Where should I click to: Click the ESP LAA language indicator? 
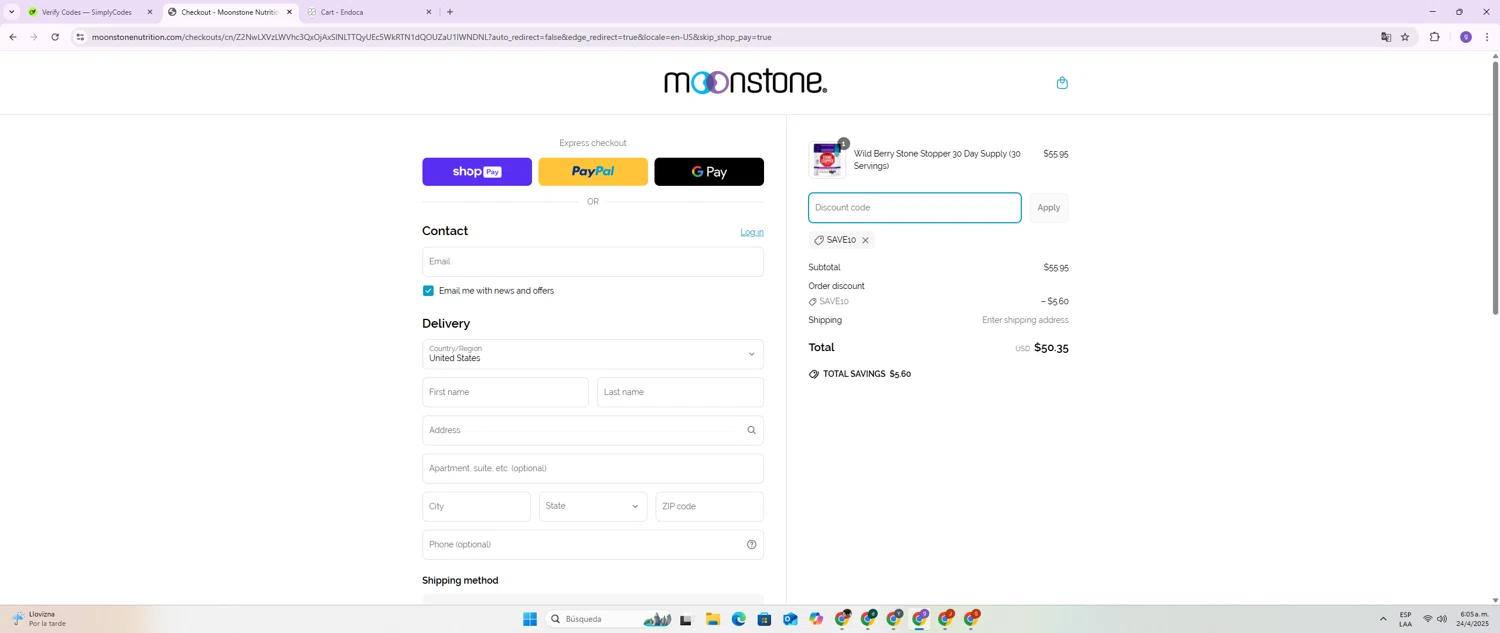coord(1405,619)
